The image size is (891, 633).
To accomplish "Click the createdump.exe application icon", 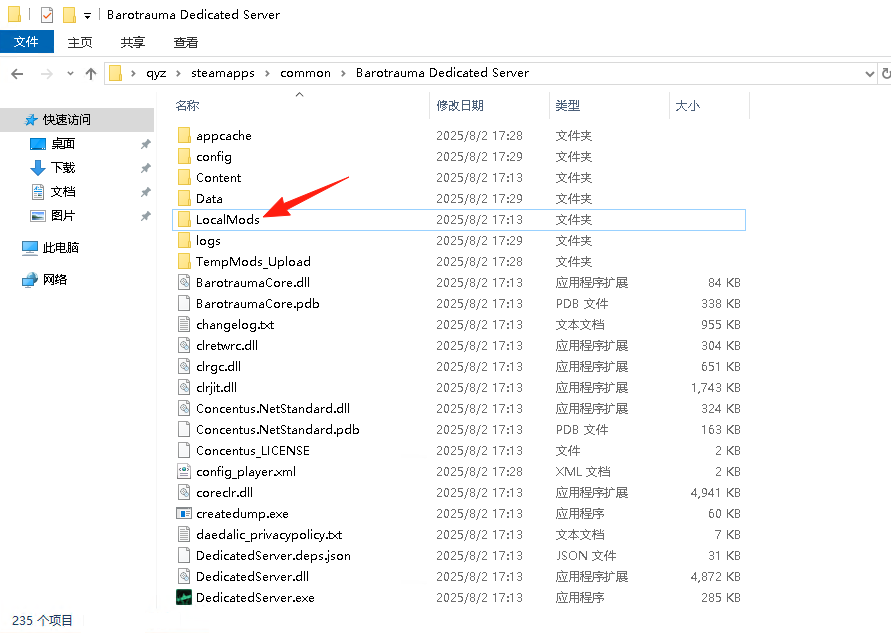I will [184, 514].
